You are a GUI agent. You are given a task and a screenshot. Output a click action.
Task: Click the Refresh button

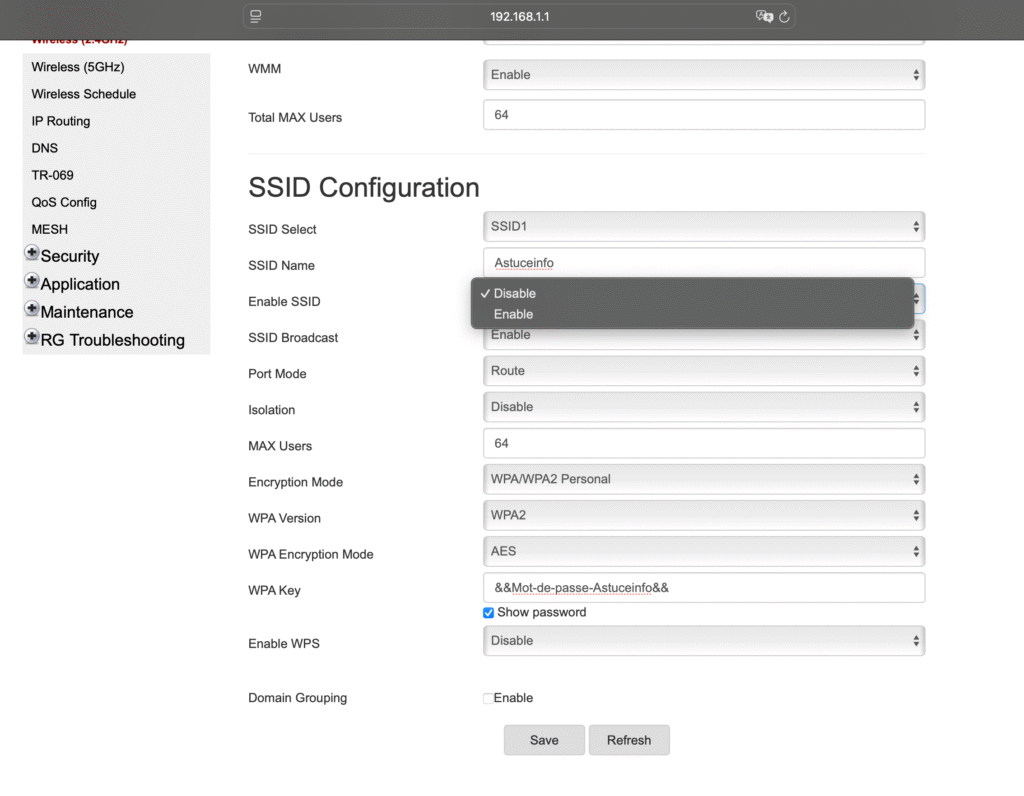629,740
